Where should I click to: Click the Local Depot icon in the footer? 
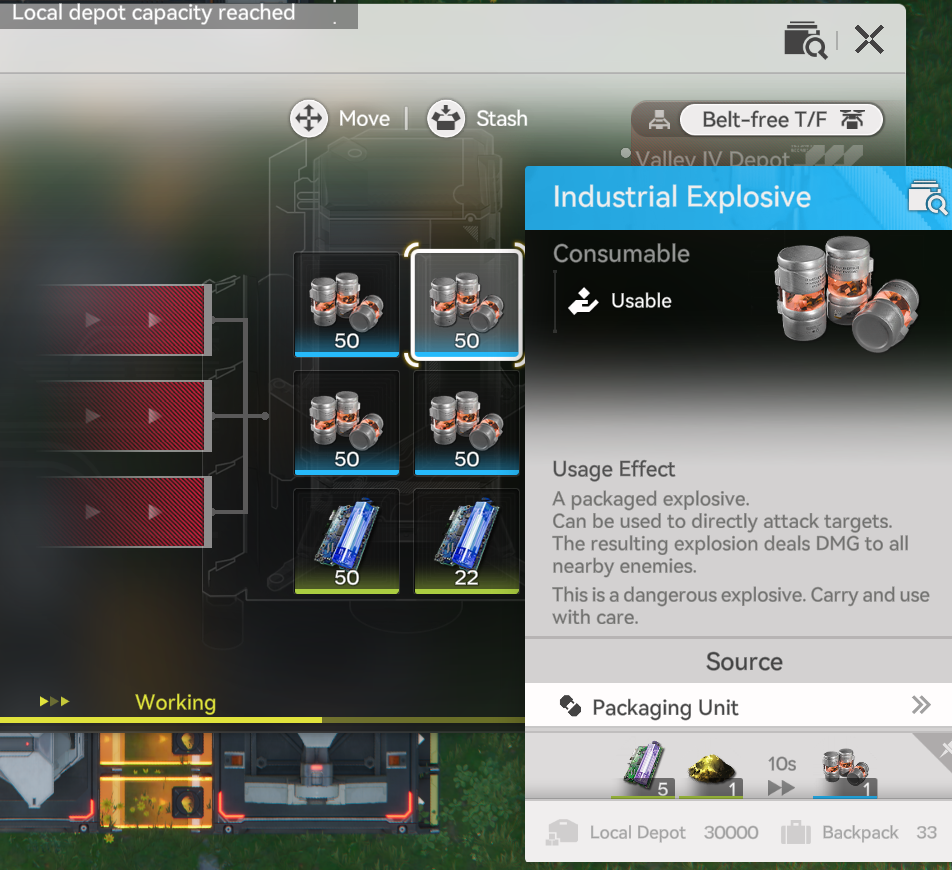[x=562, y=832]
